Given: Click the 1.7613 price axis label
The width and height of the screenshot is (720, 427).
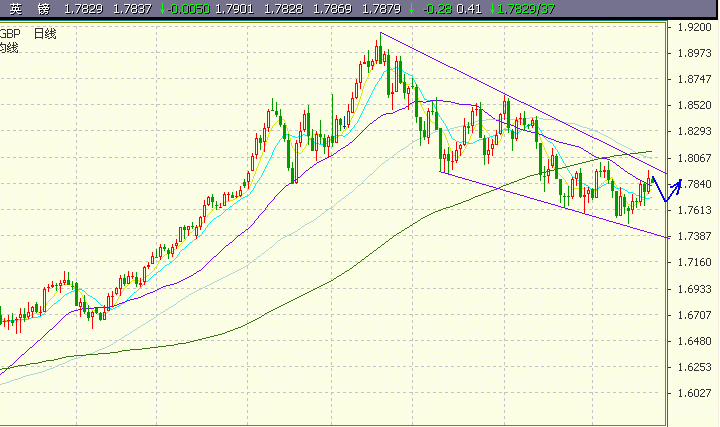Looking at the screenshot, I should coord(694,210).
